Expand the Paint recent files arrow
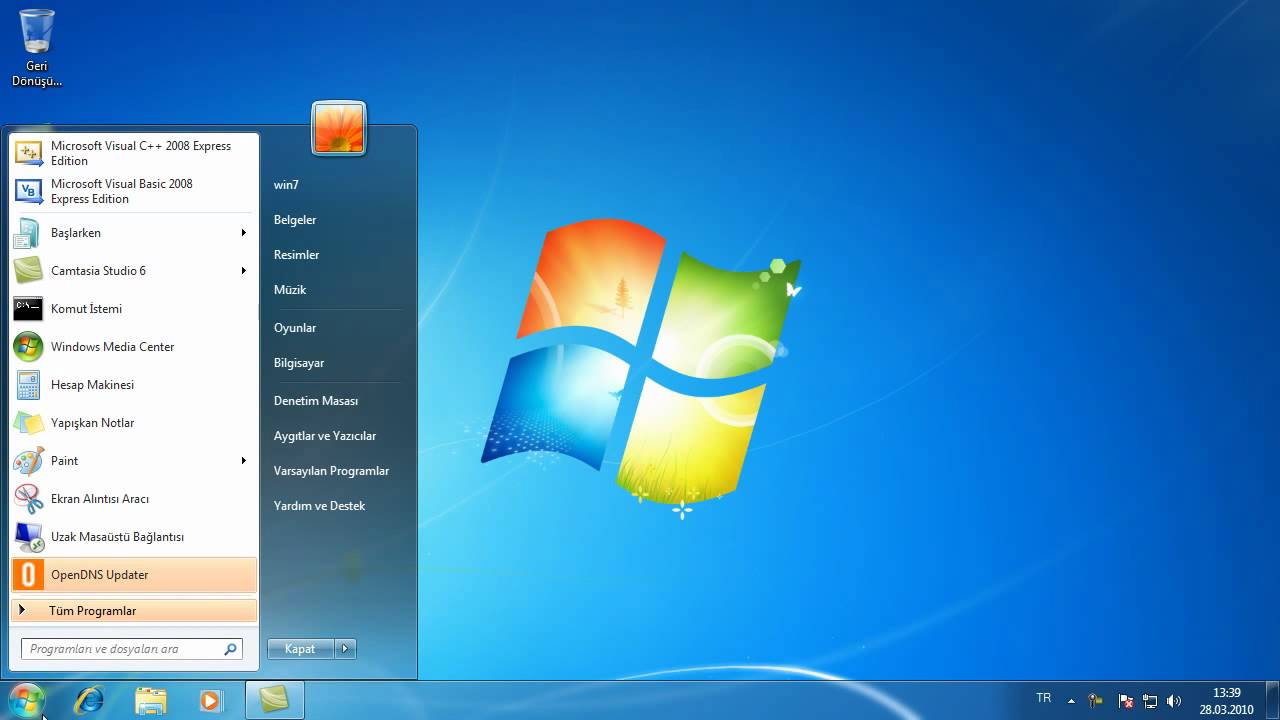 pos(243,461)
